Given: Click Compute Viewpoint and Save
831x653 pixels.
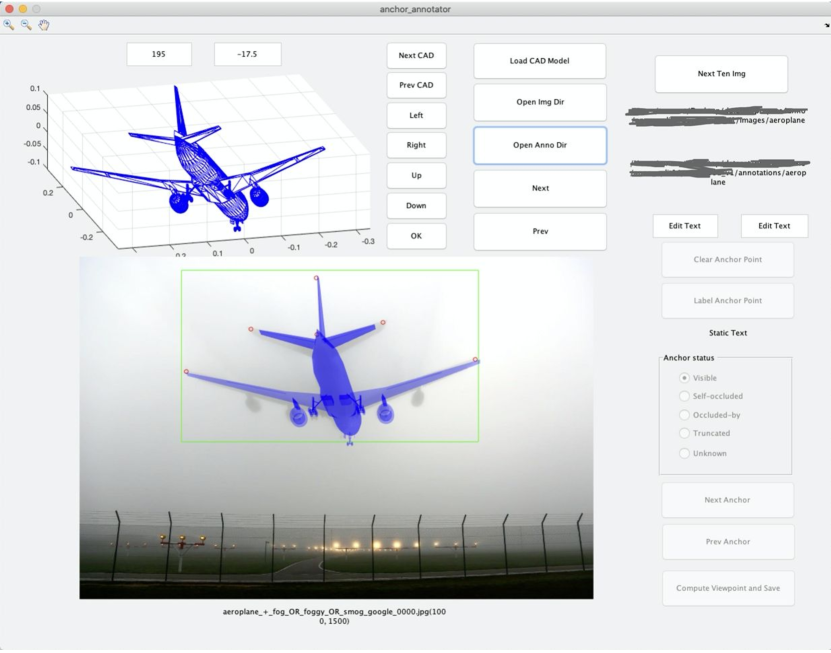Looking at the screenshot, I should pyautogui.click(x=728, y=588).
